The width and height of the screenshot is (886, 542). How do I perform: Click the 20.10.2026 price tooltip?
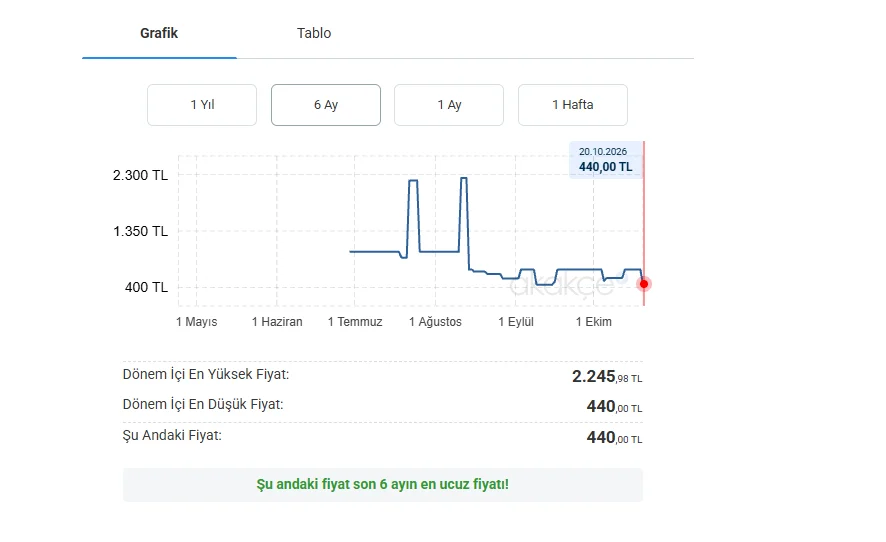pos(605,160)
